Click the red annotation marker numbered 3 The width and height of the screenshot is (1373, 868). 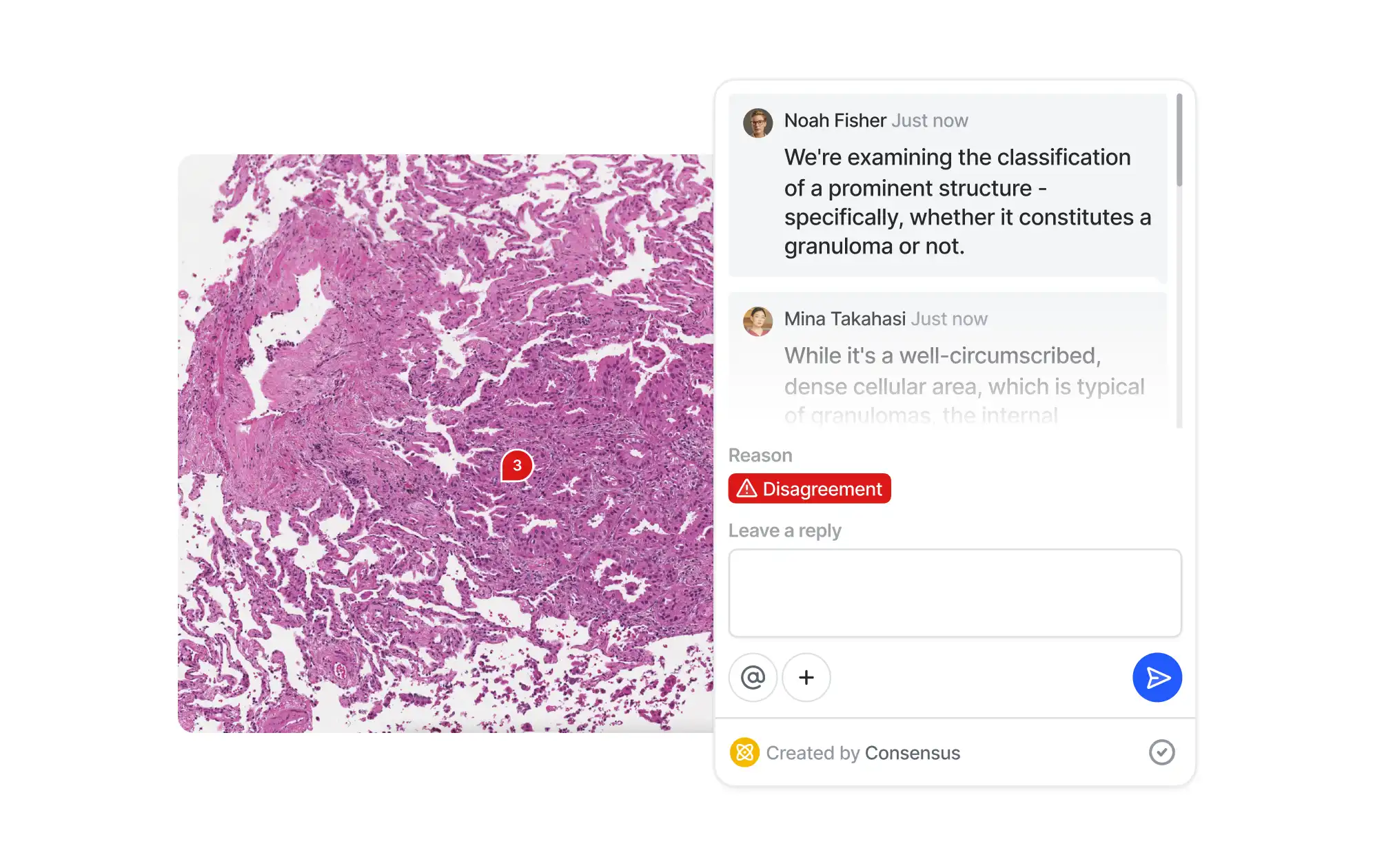coord(517,466)
